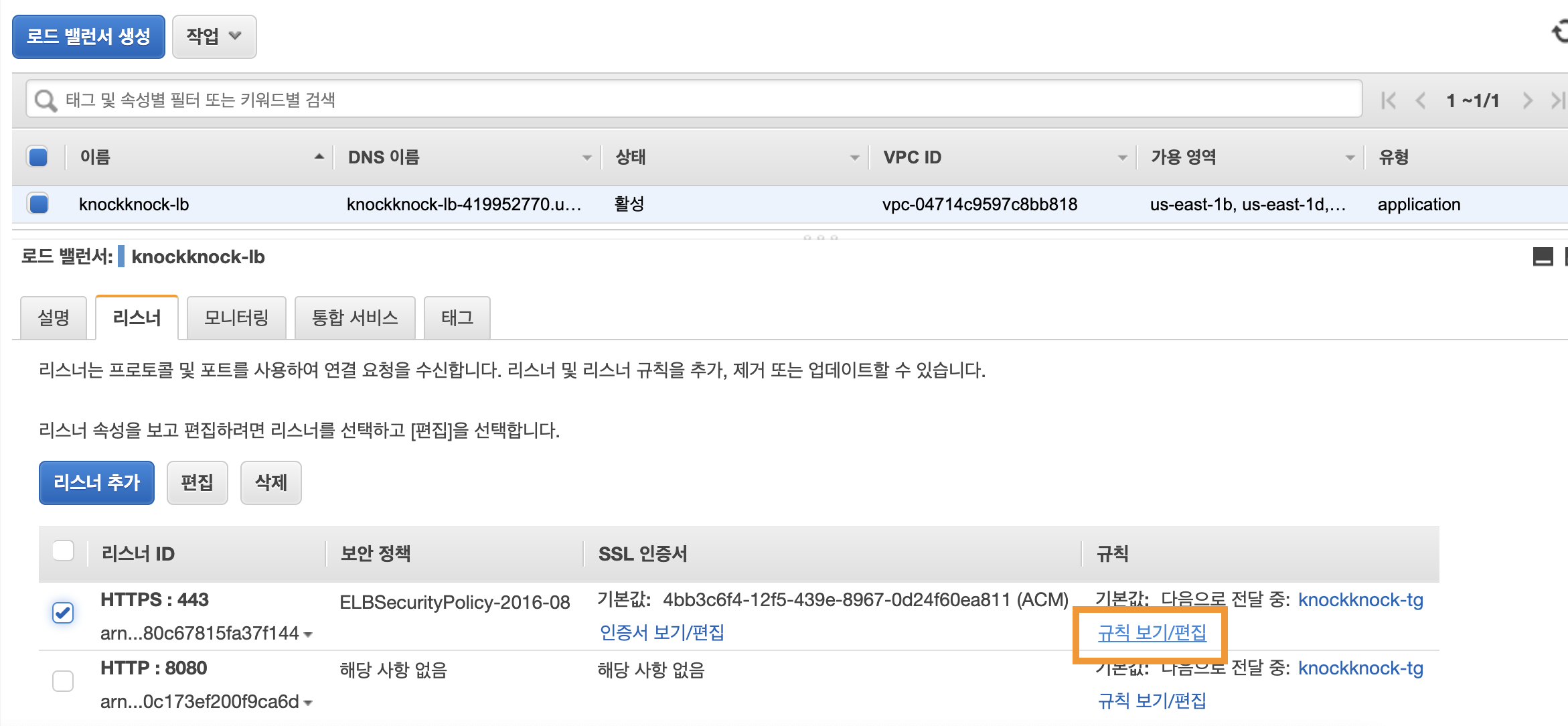
Task: Expand the arn...80c67815fa37f144 dropdown arrow
Action: pyautogui.click(x=308, y=634)
